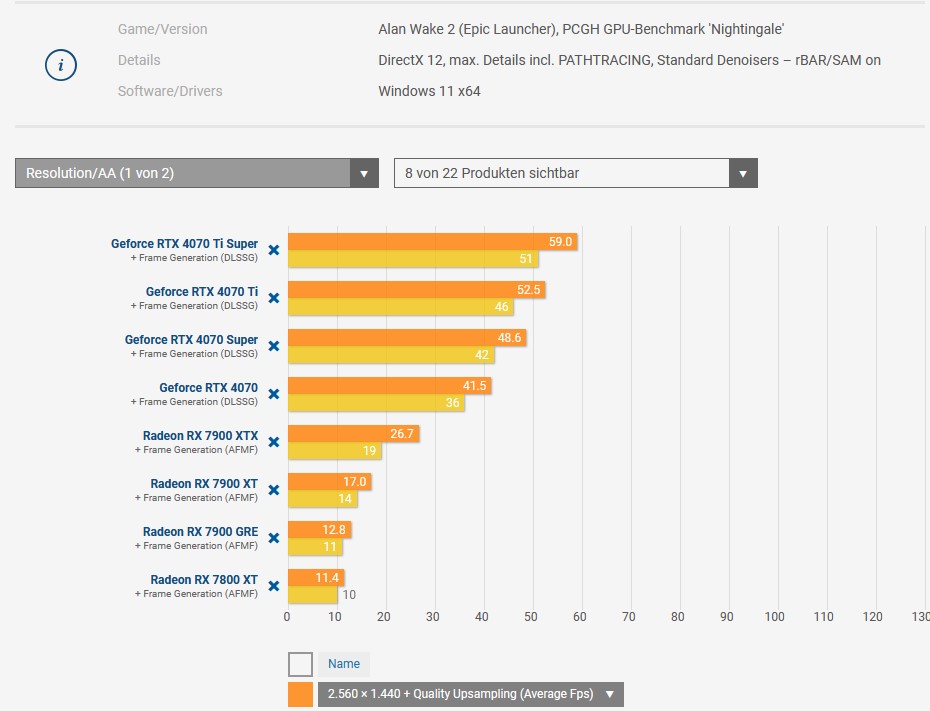Click the orange 52.5 bar
This screenshot has height=711, width=930.
click(x=417, y=289)
